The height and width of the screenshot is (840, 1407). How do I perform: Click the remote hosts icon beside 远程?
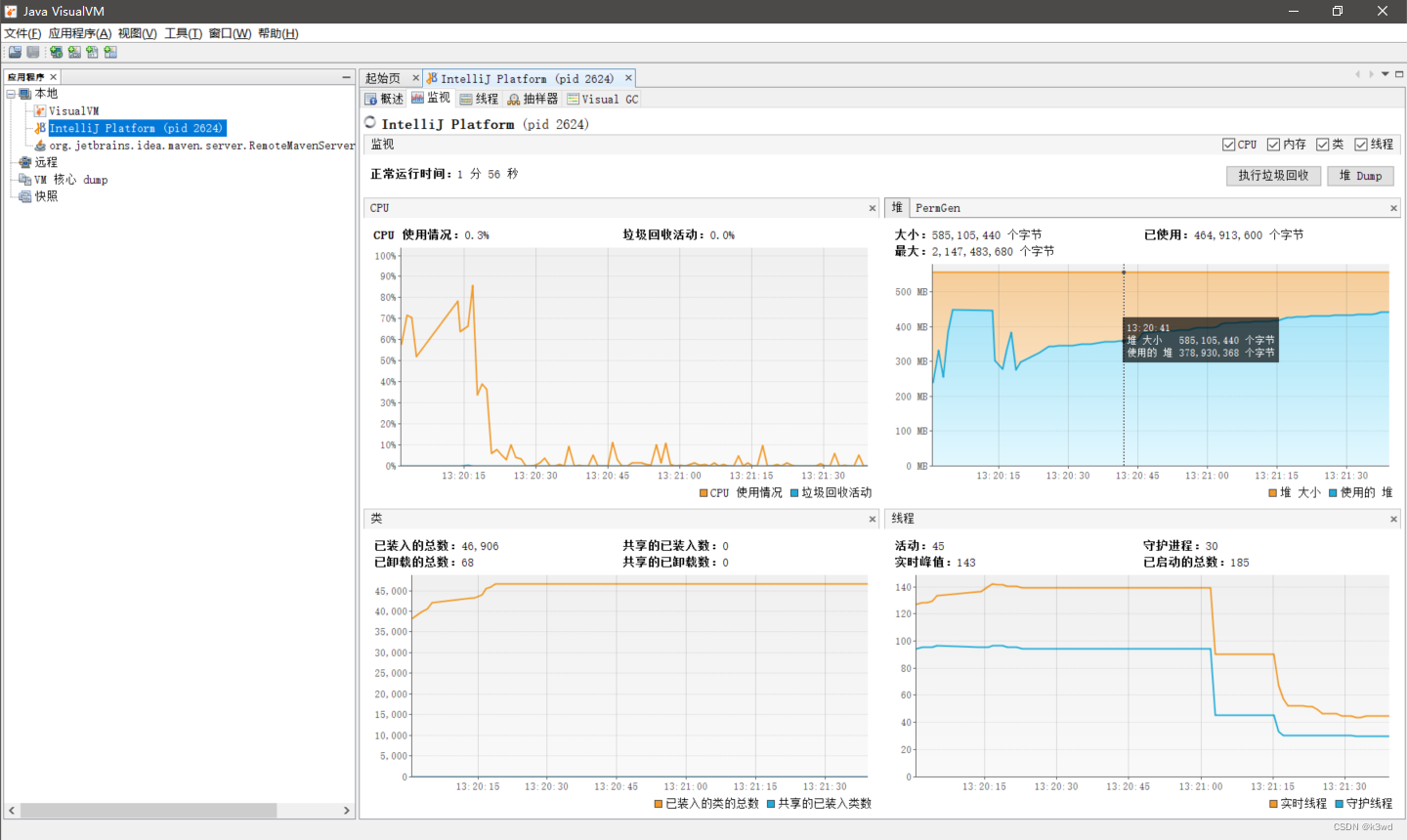point(25,162)
